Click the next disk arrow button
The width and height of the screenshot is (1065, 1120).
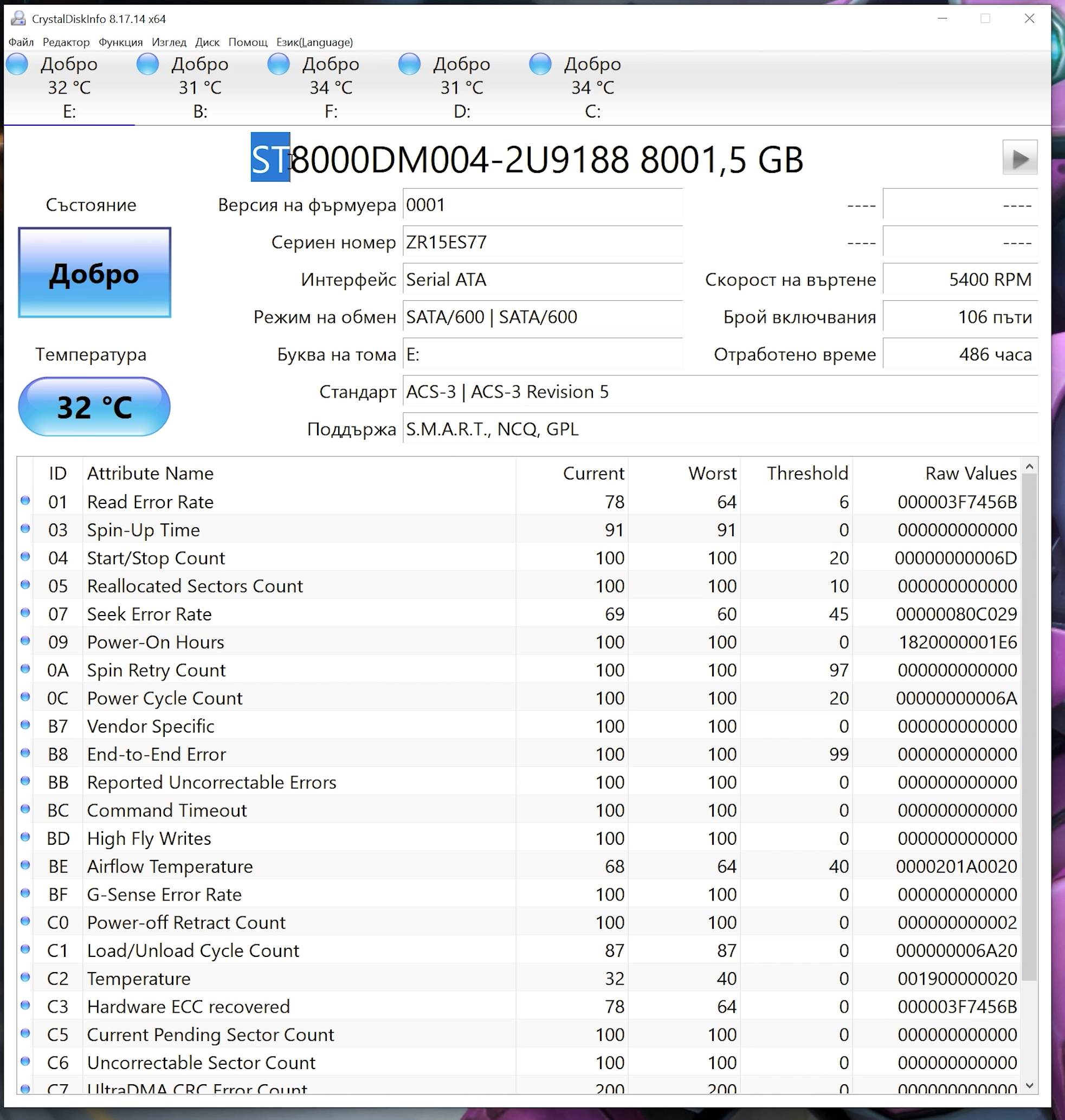pyautogui.click(x=1019, y=158)
